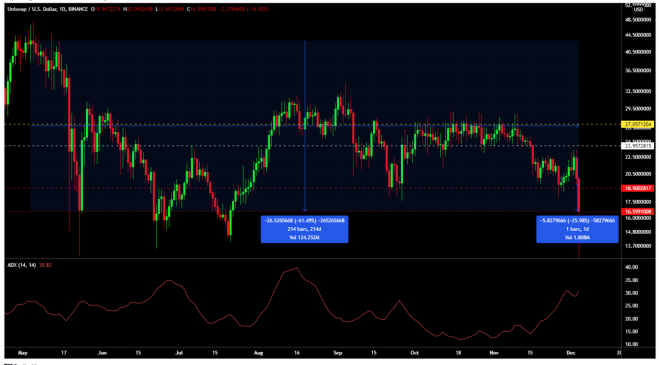Click the 40.5000000 price axis tick
660x365 pixels.
639,52
